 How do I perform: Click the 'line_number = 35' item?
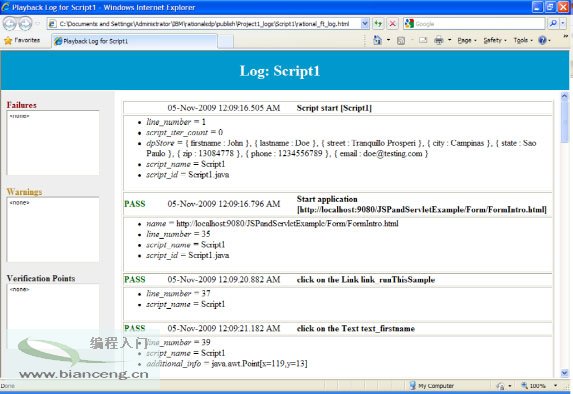point(178,234)
